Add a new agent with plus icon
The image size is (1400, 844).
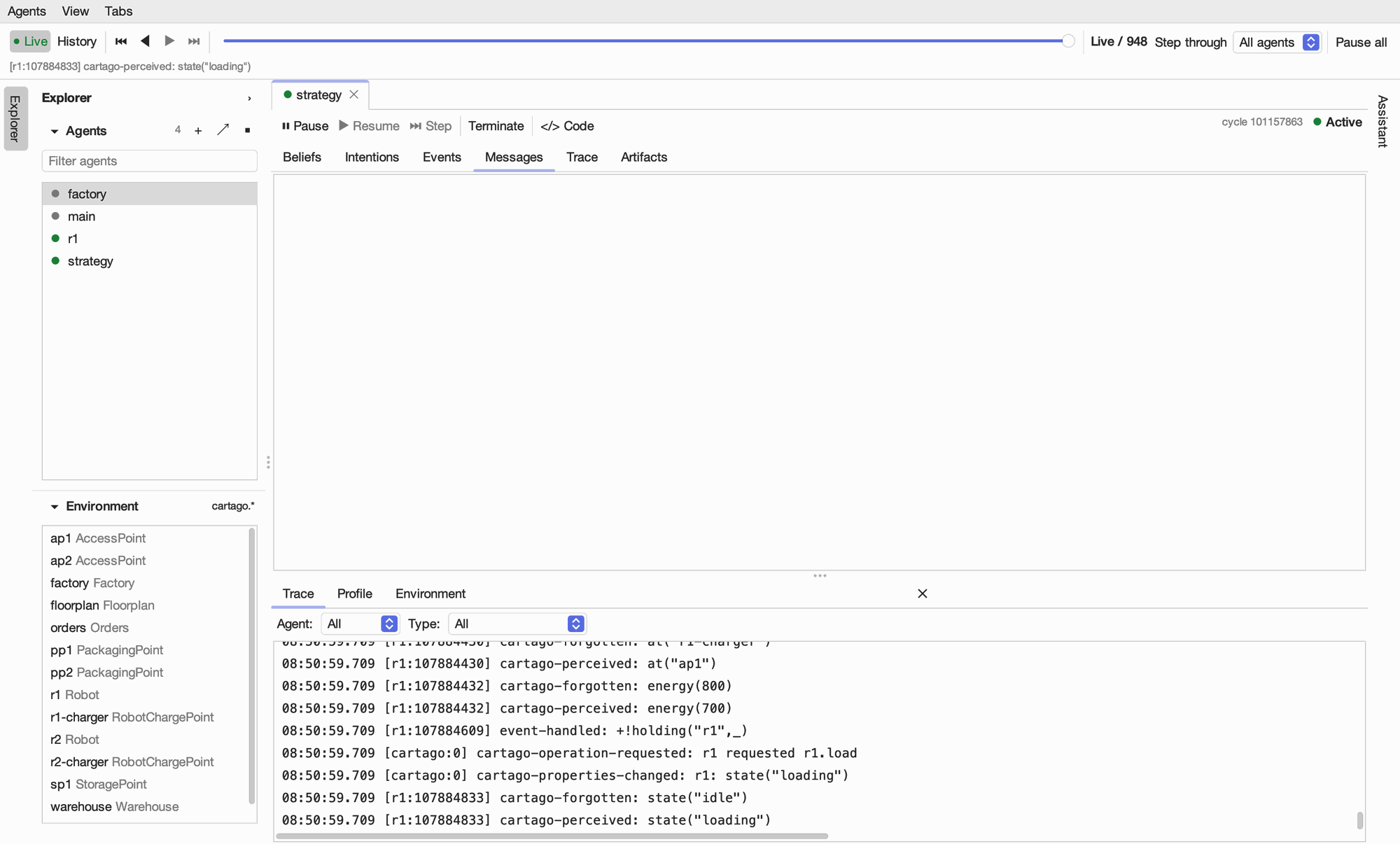(198, 131)
